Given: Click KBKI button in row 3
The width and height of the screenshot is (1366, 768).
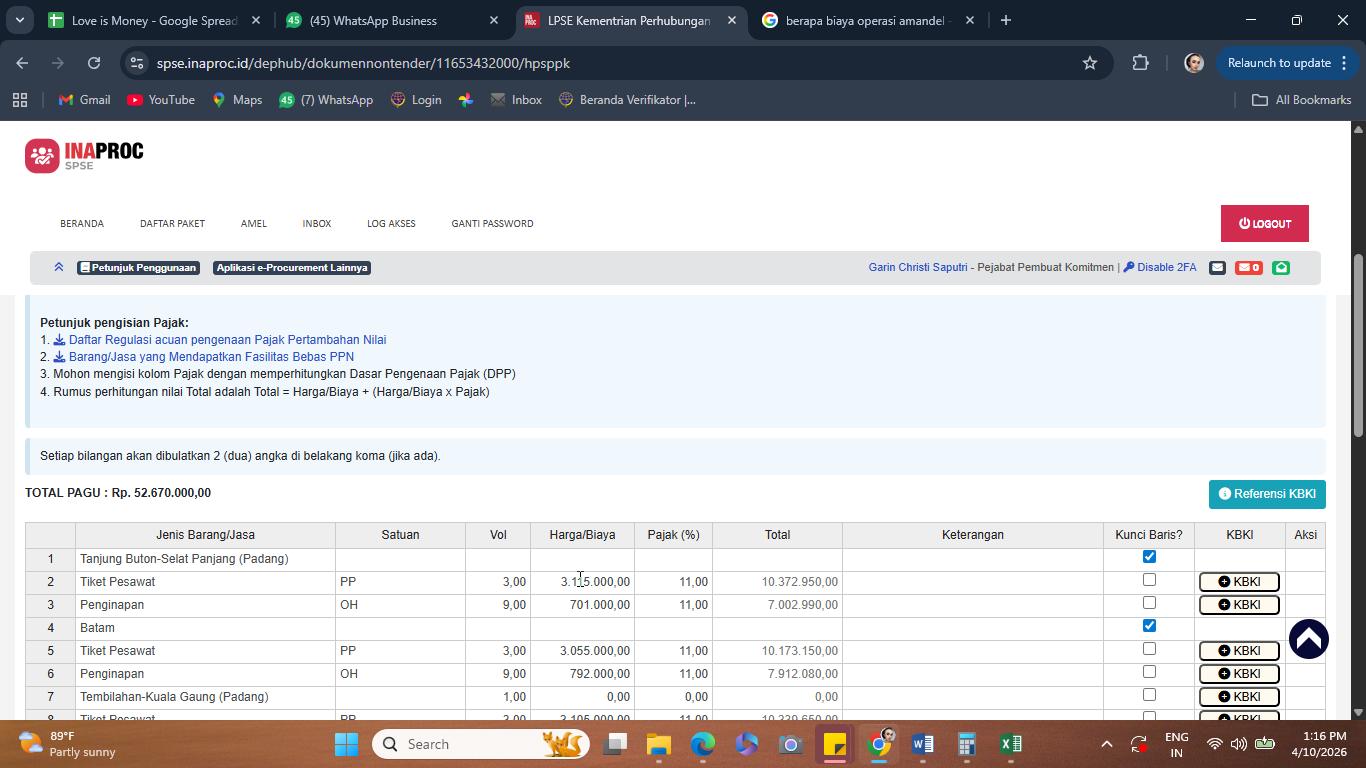Looking at the screenshot, I should [x=1239, y=605].
